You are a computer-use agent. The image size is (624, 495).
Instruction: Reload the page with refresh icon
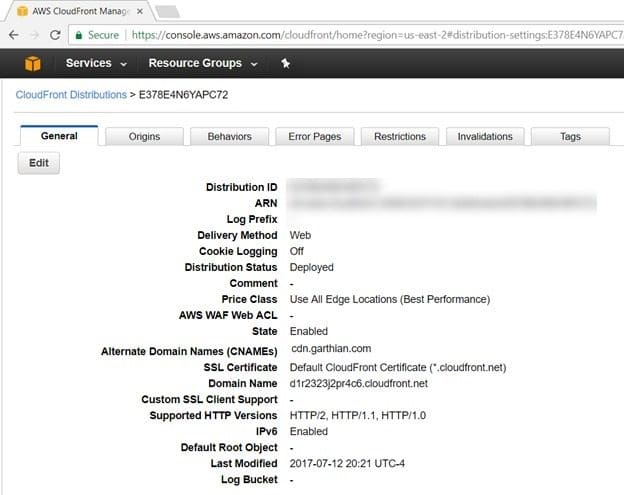(55, 35)
